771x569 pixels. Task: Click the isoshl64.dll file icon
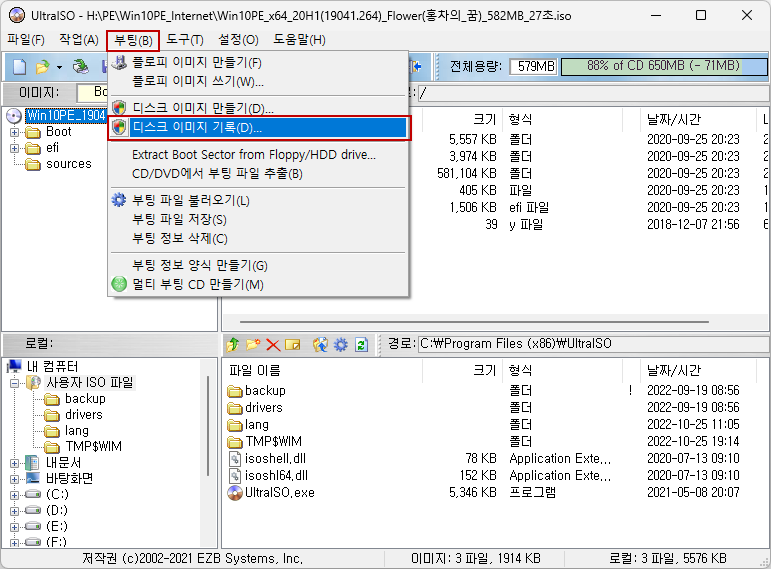click(x=235, y=476)
